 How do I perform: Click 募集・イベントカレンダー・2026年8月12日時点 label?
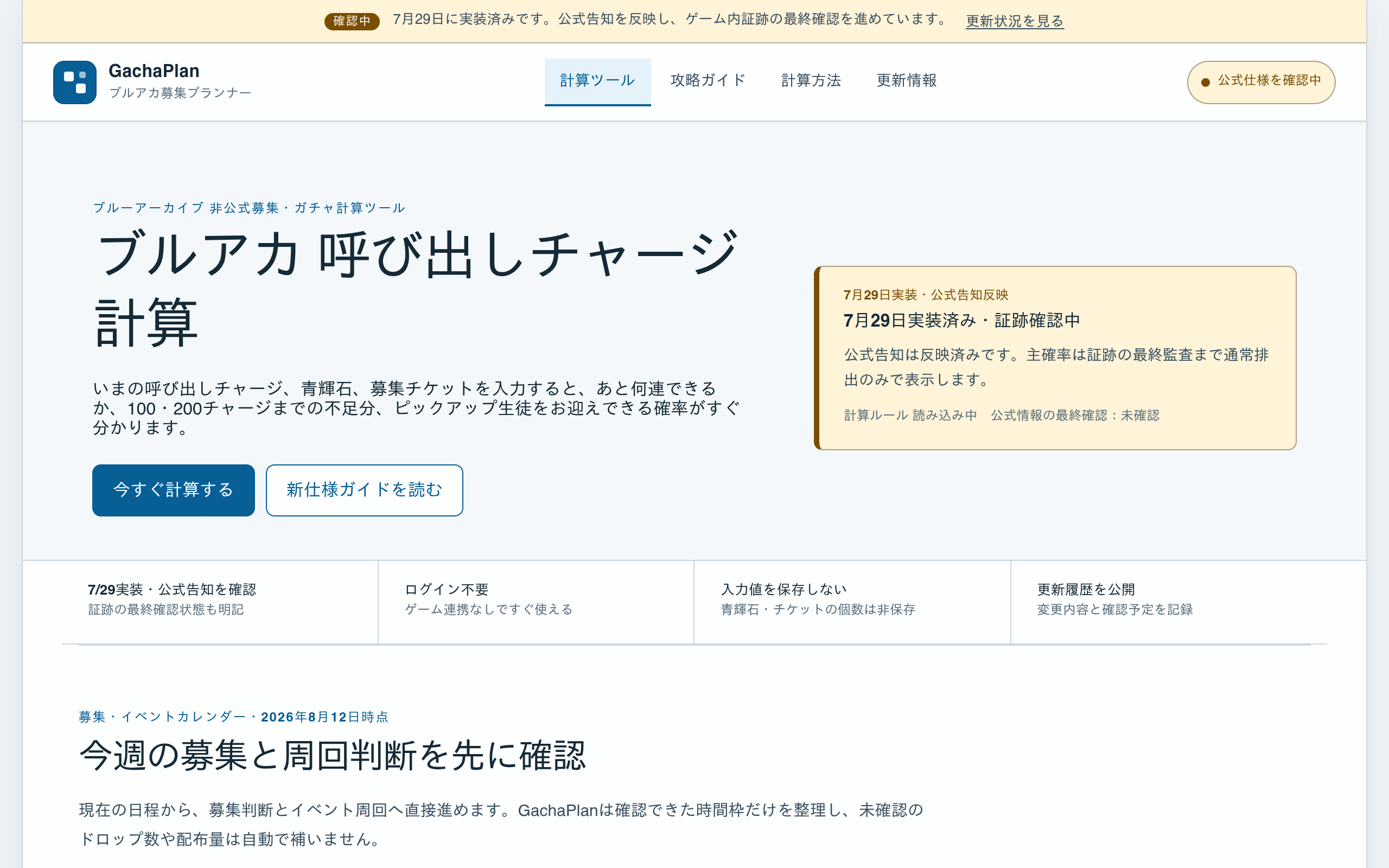click(234, 717)
